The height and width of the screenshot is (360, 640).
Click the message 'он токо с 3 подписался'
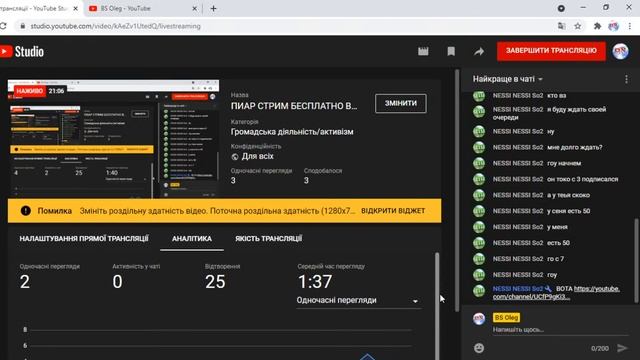tap(582, 179)
